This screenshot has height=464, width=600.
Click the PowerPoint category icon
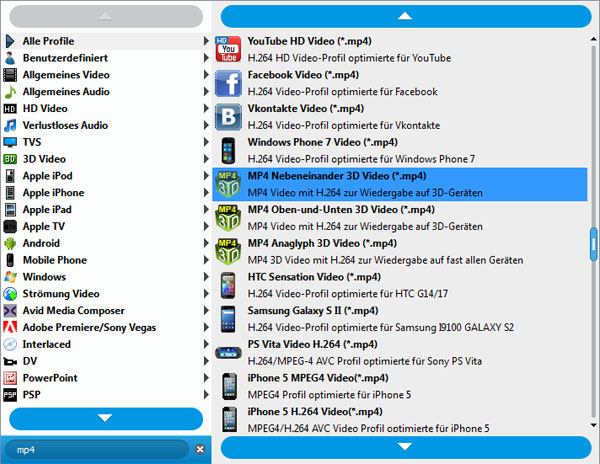click(x=10, y=378)
